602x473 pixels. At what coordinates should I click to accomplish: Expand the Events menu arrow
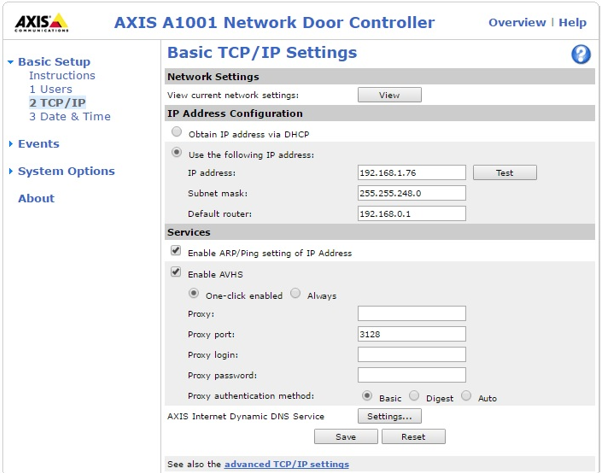click(x=11, y=144)
